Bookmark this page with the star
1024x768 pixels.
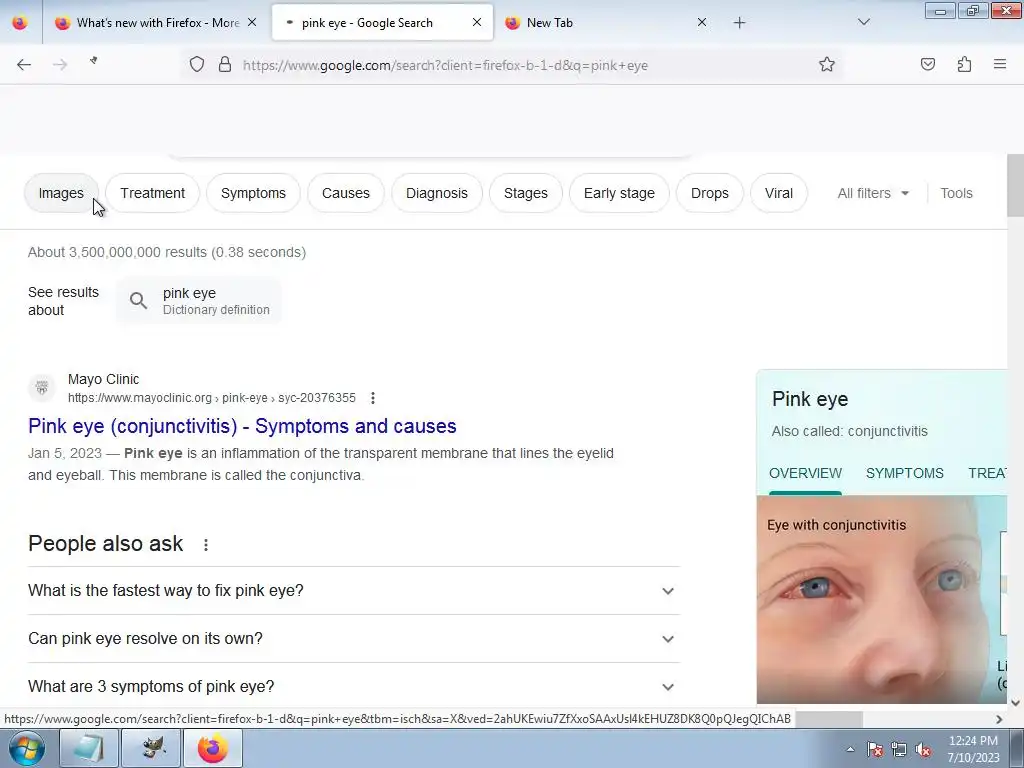pyautogui.click(x=827, y=64)
